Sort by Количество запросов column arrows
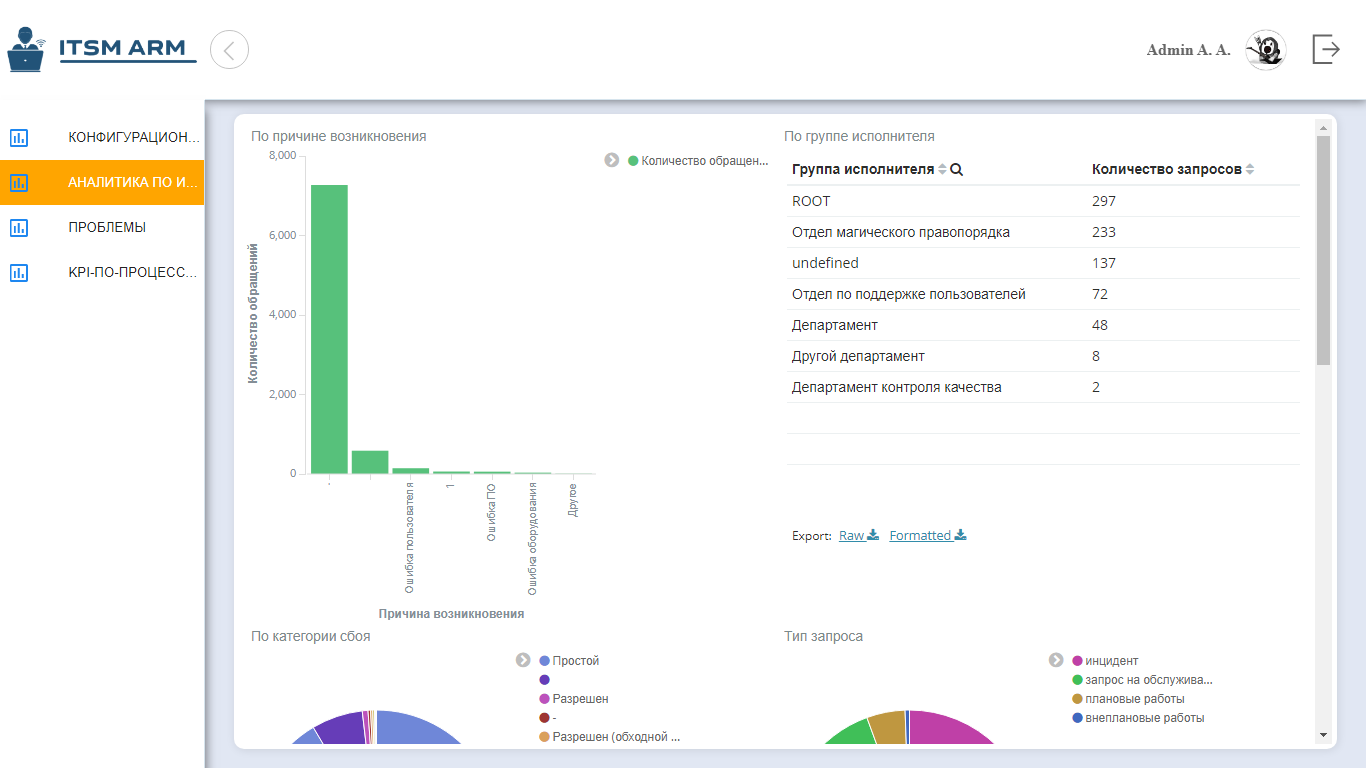 coord(1250,170)
